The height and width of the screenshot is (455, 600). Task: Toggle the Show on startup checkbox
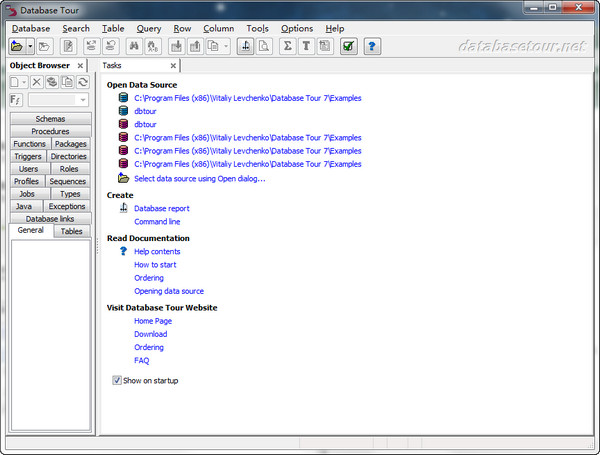tap(117, 380)
